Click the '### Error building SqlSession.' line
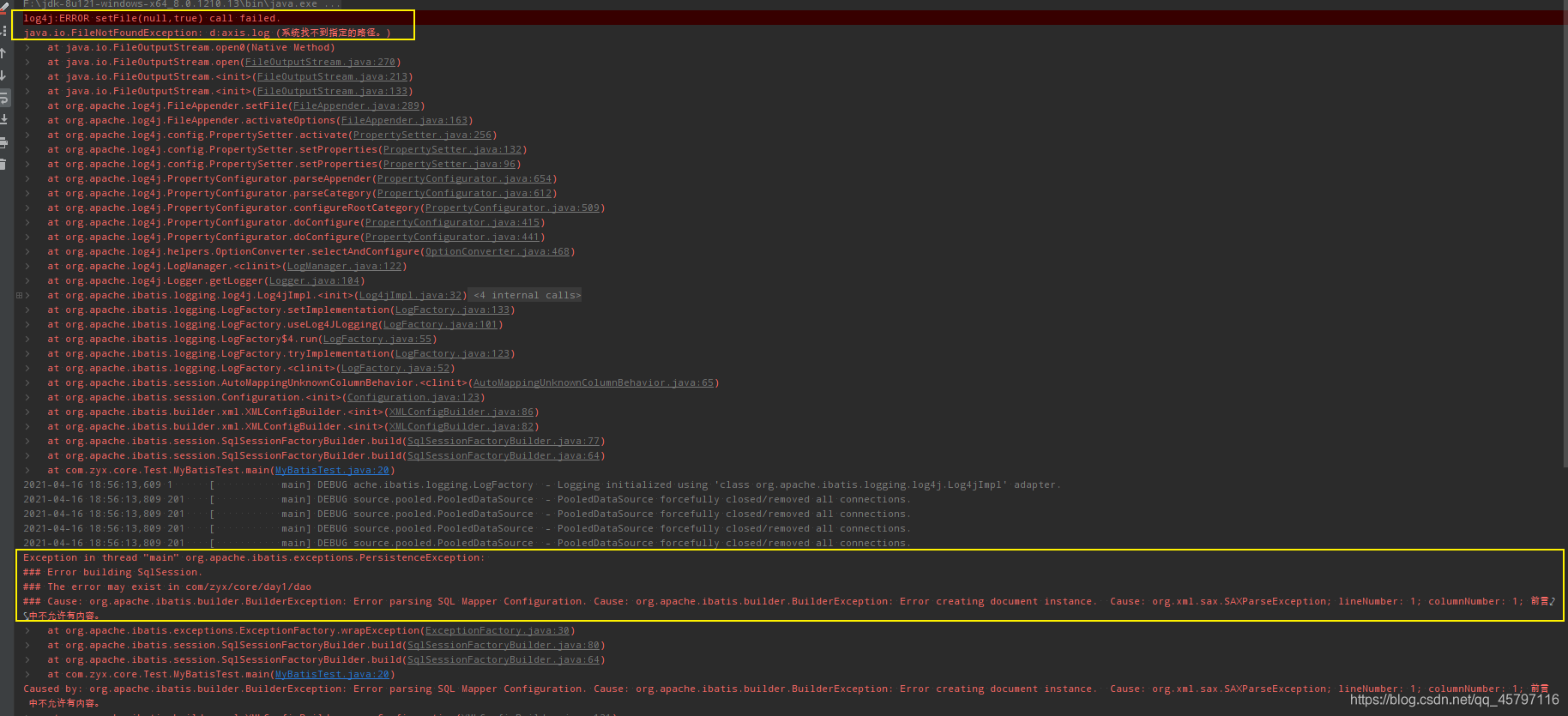 tap(113, 573)
